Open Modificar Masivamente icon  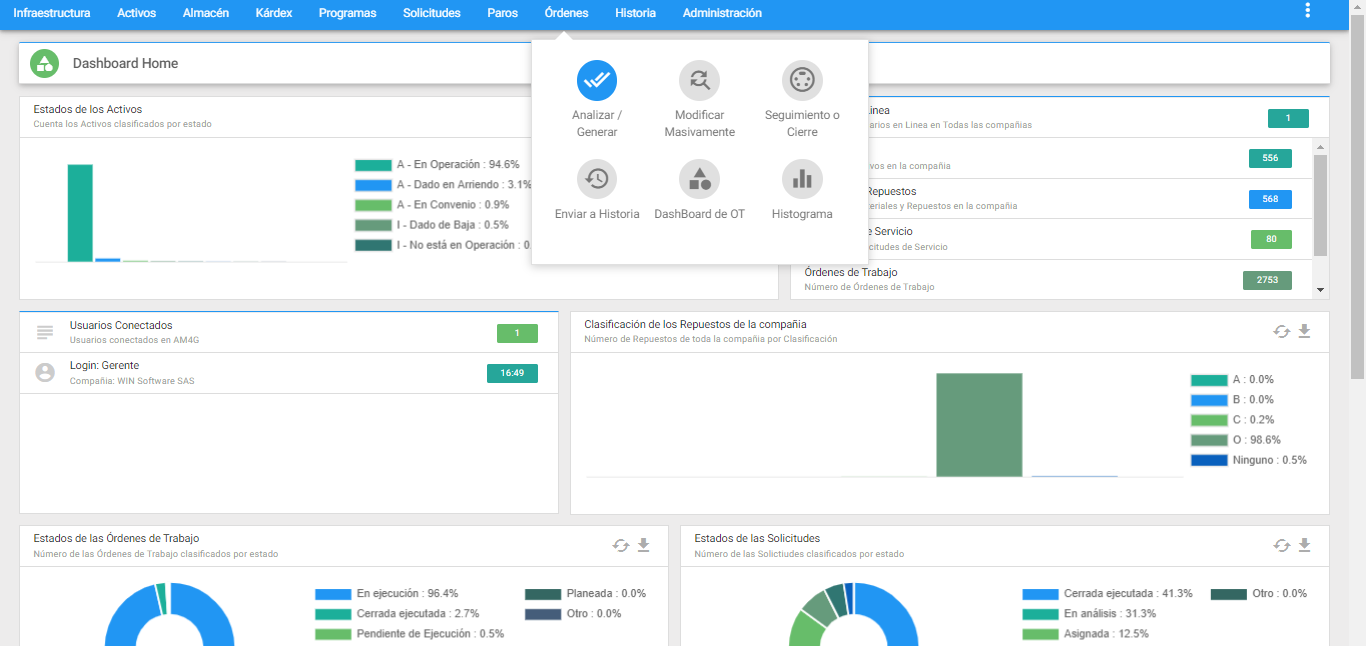coord(699,80)
